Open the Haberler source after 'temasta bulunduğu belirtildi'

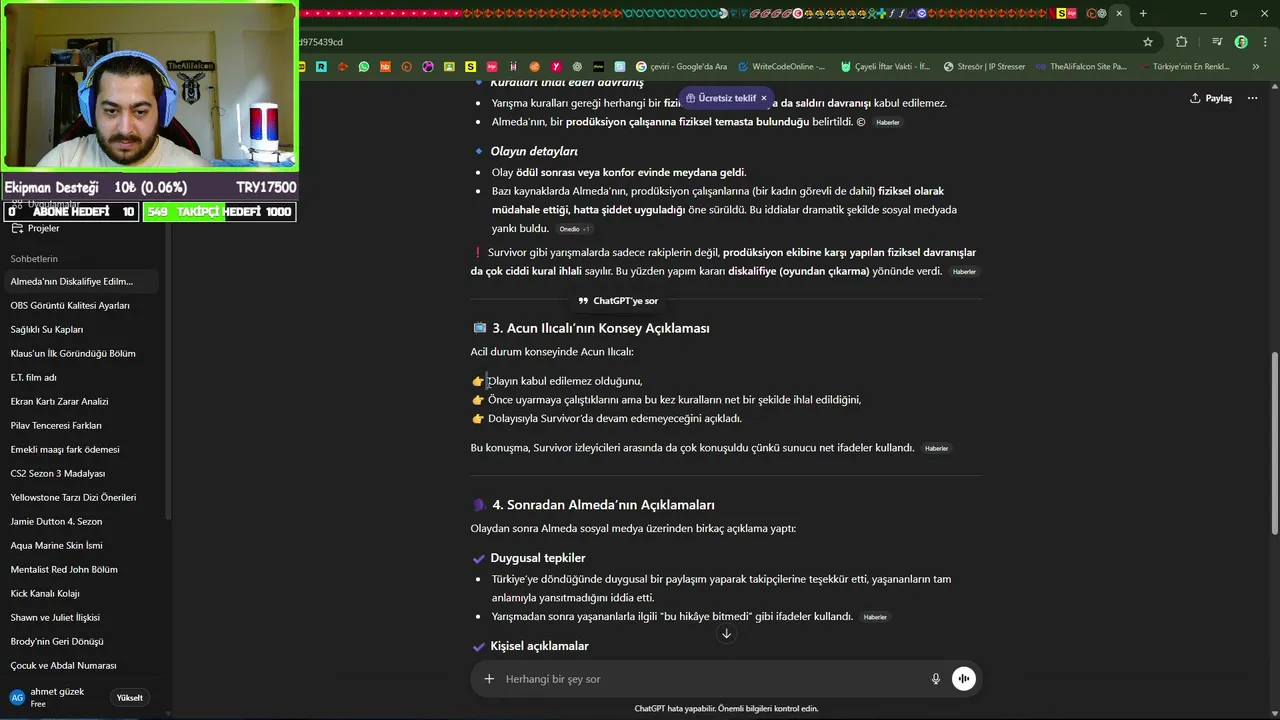(888, 122)
